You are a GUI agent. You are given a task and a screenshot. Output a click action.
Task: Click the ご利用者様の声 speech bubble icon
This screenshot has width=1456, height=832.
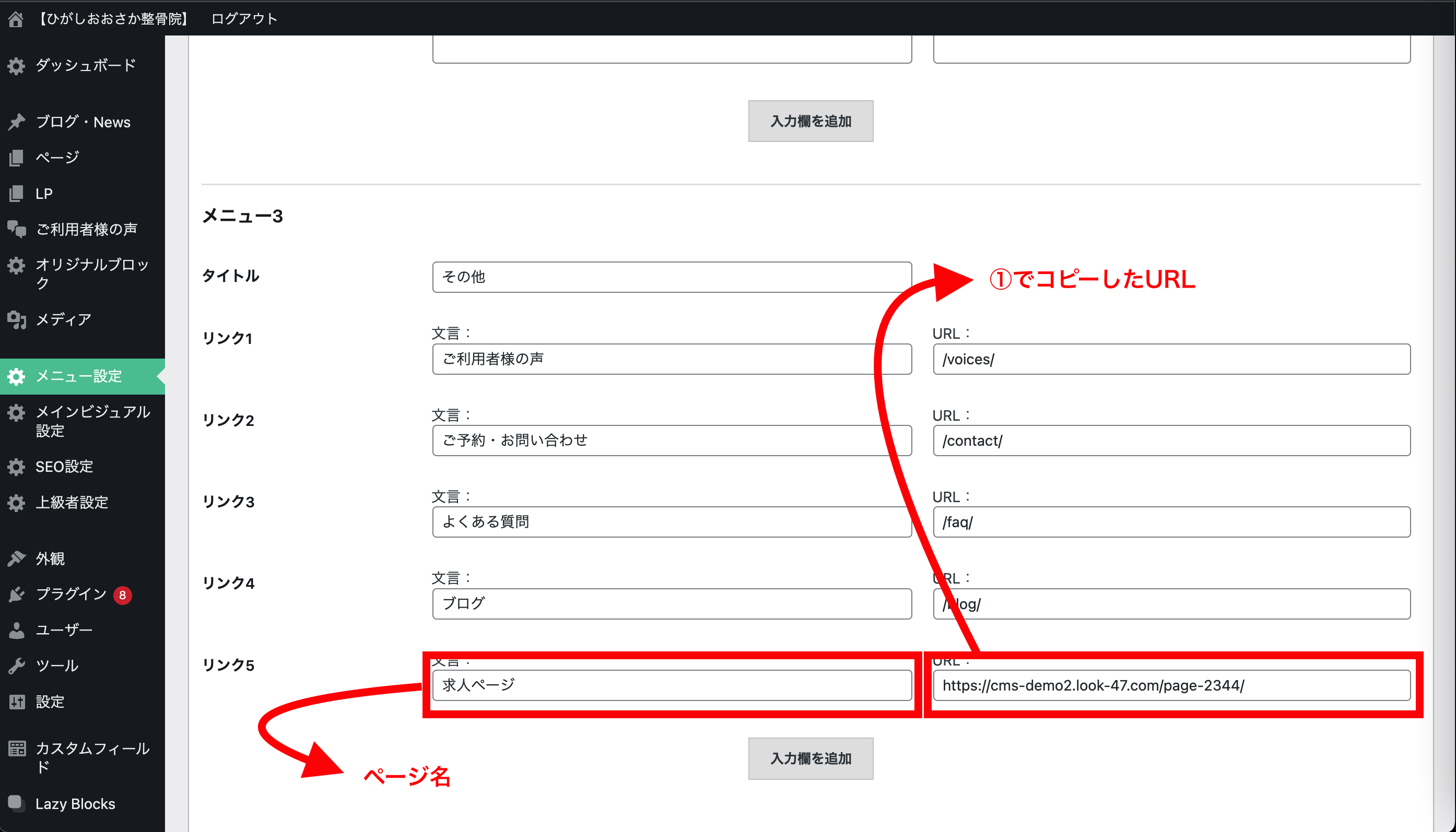(16, 229)
